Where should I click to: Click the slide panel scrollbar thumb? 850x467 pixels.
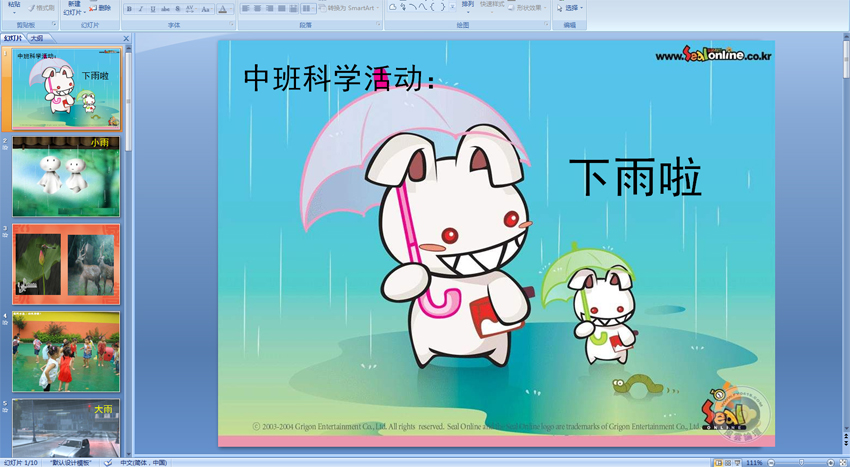tap(128, 100)
